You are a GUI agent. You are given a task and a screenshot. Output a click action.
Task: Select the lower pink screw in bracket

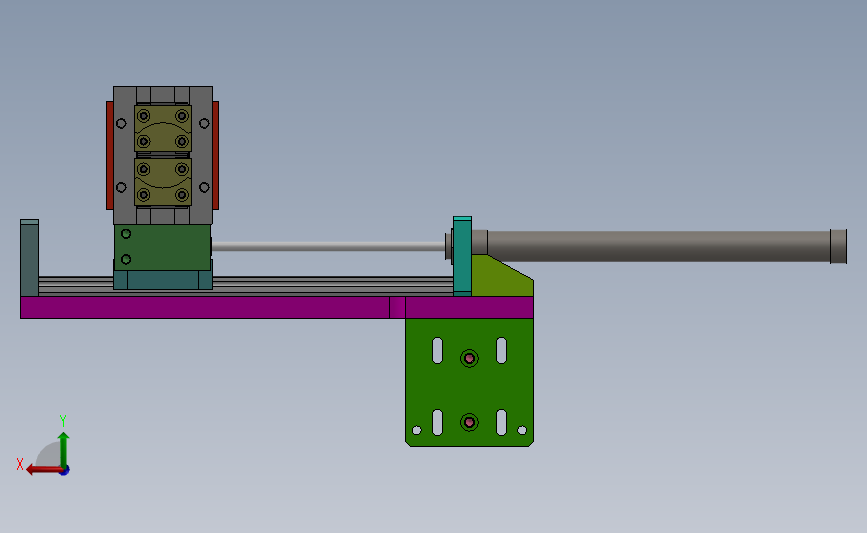[469, 422]
